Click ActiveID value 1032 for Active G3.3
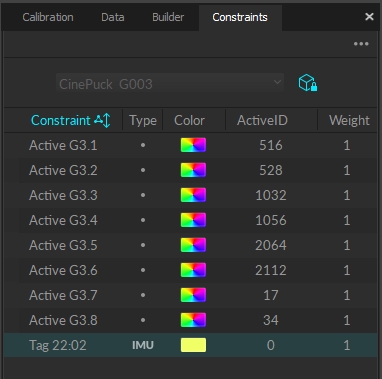 click(x=271, y=195)
